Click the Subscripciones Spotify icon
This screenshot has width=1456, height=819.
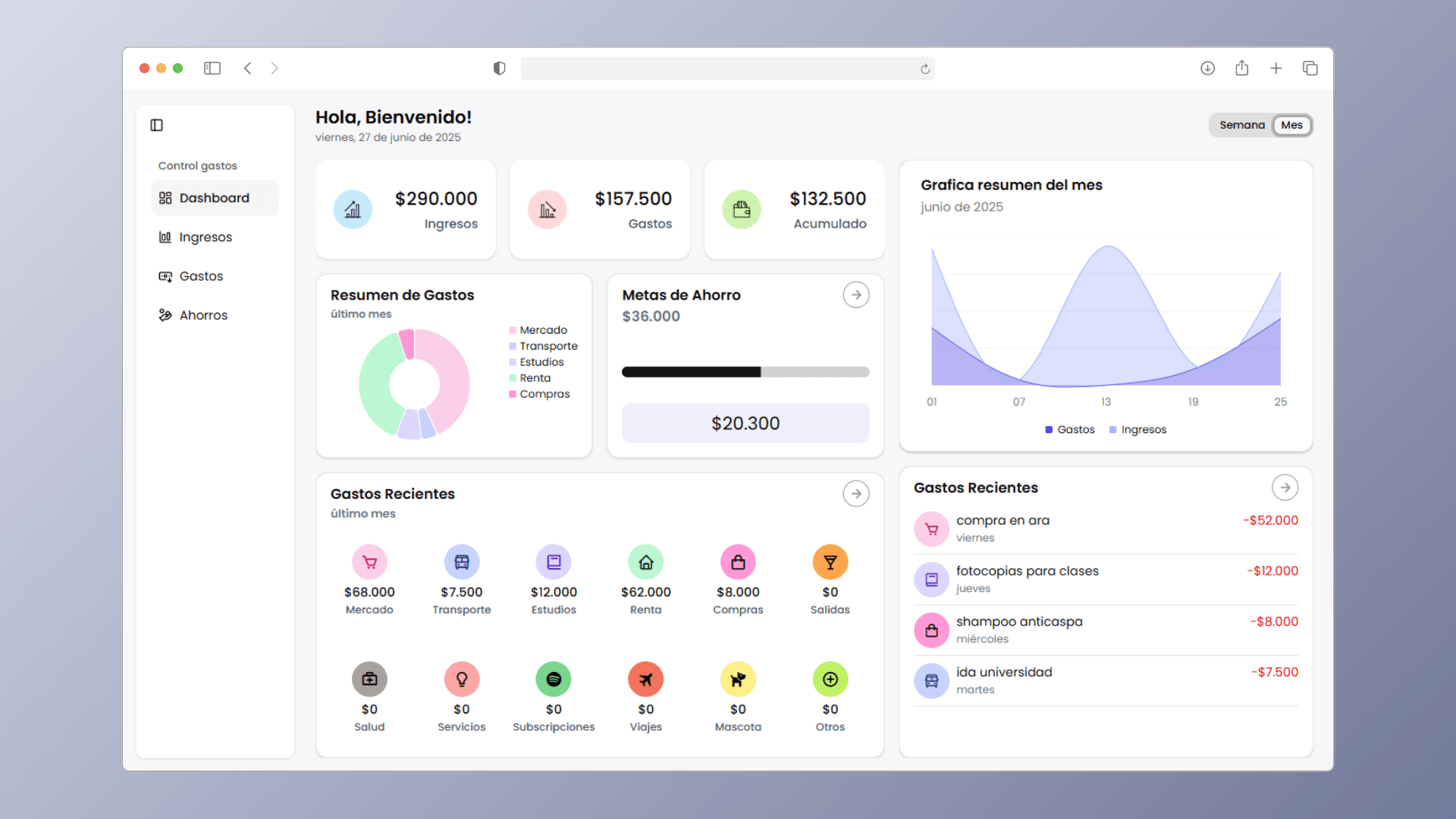(554, 679)
